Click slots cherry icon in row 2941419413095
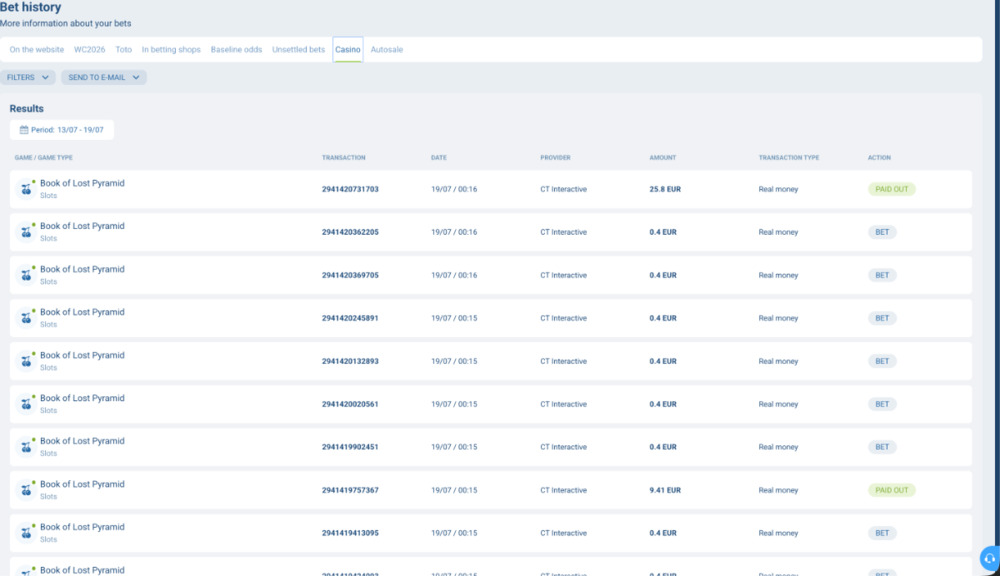 [x=26, y=533]
